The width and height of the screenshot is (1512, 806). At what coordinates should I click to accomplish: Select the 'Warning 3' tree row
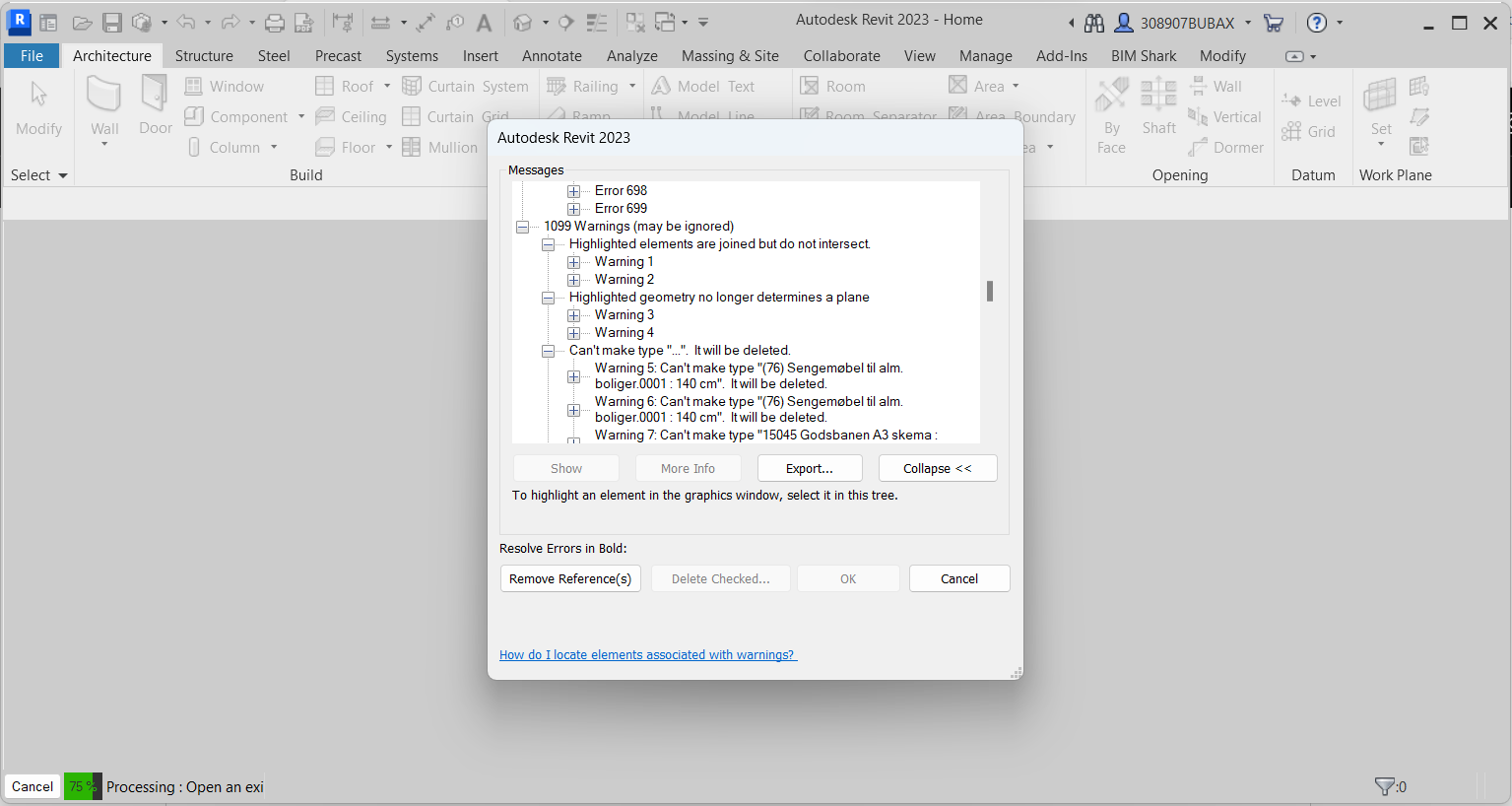point(625,315)
